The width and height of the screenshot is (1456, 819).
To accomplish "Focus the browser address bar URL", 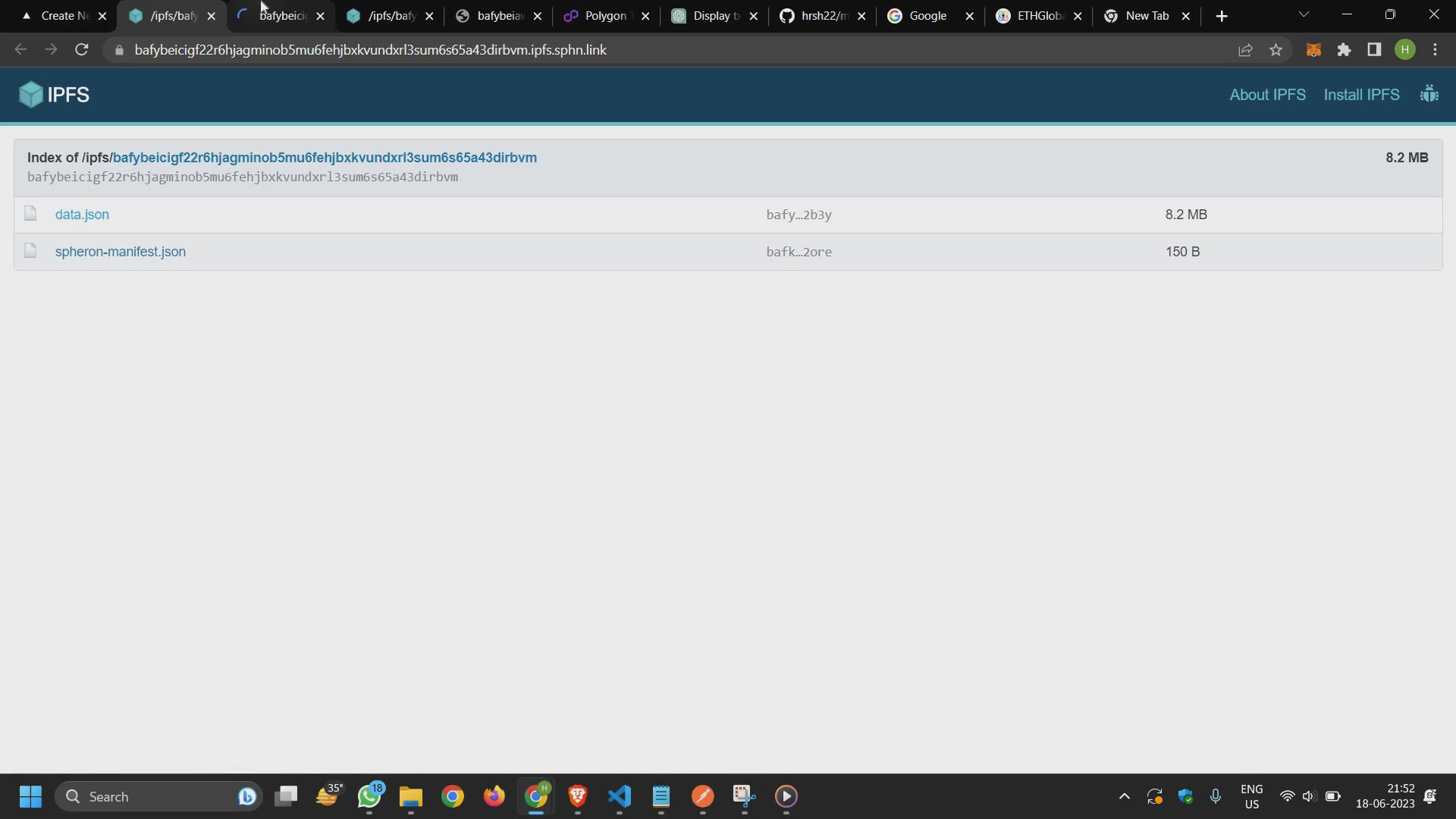I will click(x=370, y=50).
